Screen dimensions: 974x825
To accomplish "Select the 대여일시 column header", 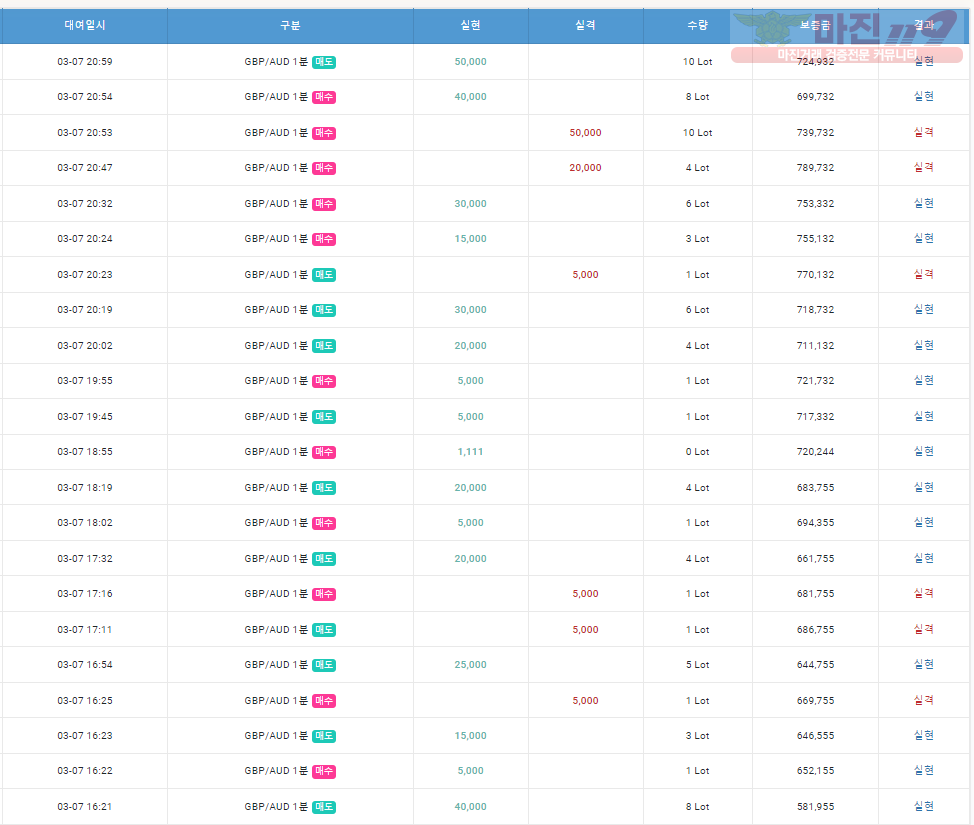I will coord(84,25).
